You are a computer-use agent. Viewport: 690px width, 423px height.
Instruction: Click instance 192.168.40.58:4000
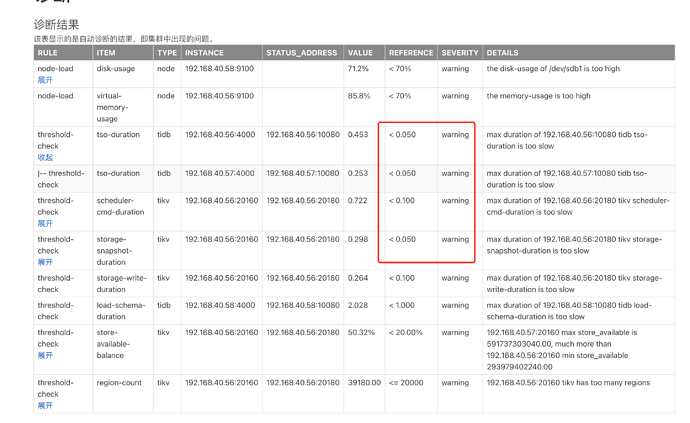[220, 305]
